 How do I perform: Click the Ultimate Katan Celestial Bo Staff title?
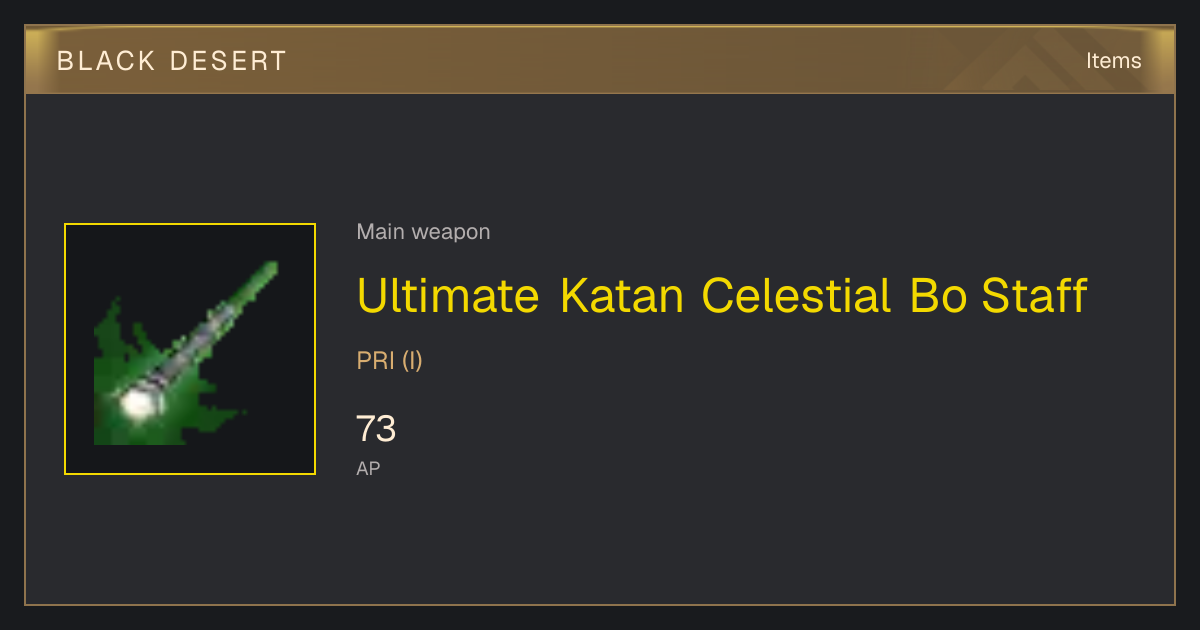[721, 296]
